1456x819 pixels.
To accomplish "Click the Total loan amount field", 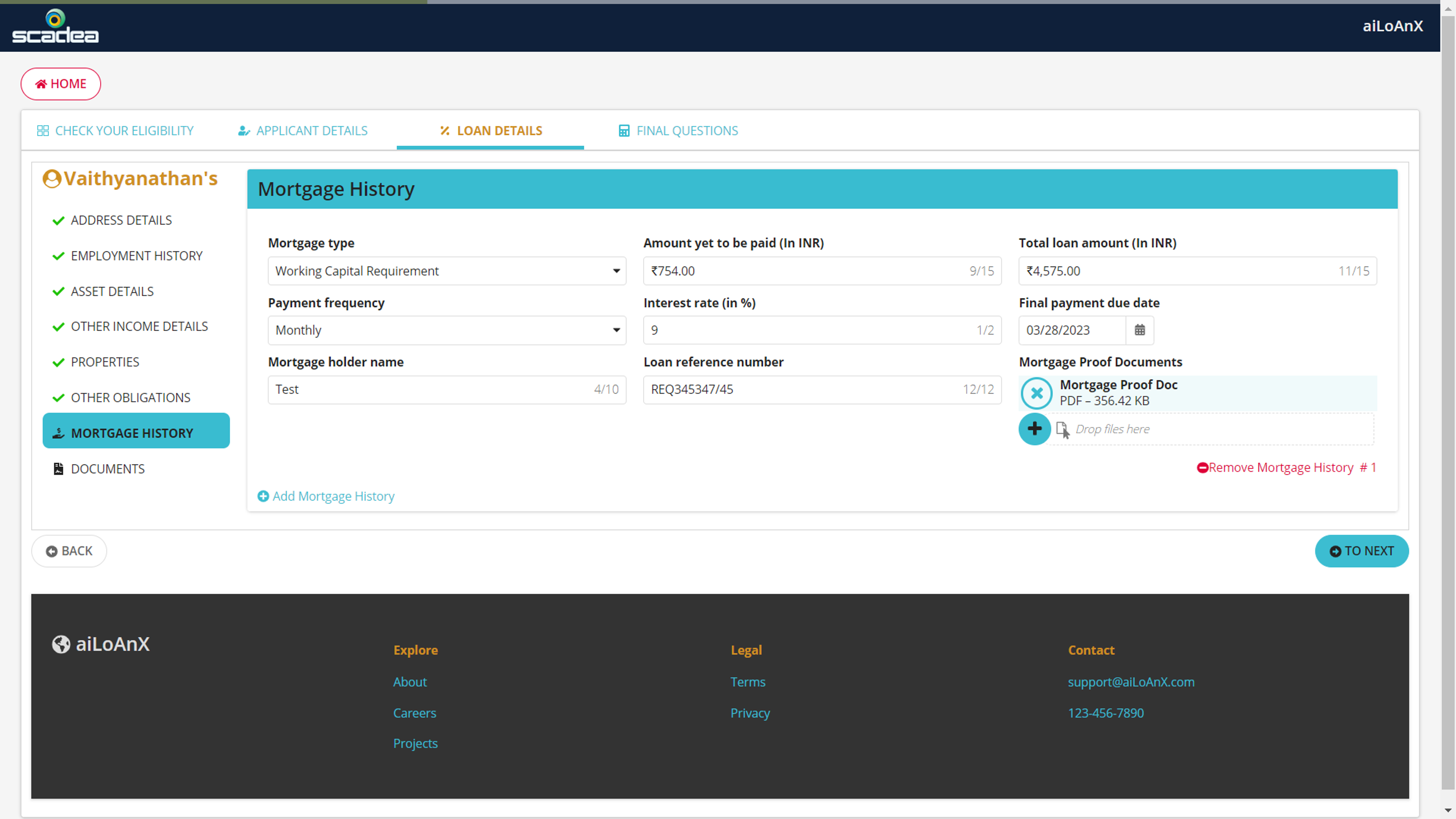I will pos(1197,271).
